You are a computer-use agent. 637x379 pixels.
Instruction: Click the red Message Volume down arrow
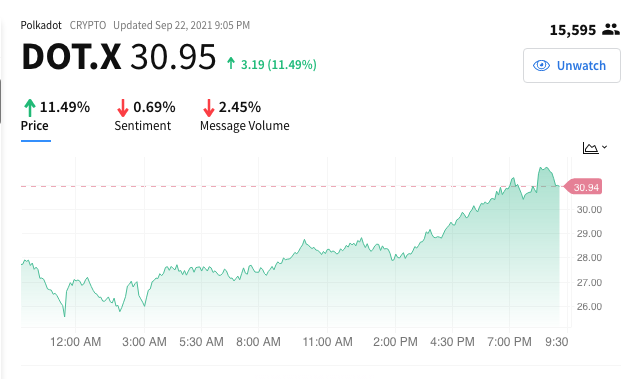point(208,108)
